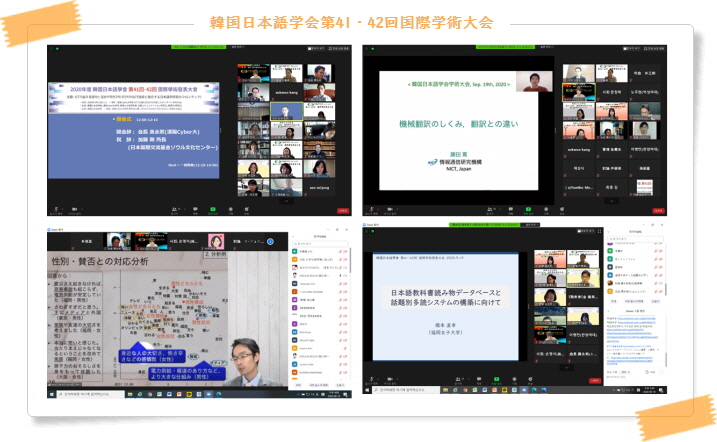This screenshot has width=717, height=442.
Task: Click red End button in top-right Zoom
Action: (x=658, y=212)
